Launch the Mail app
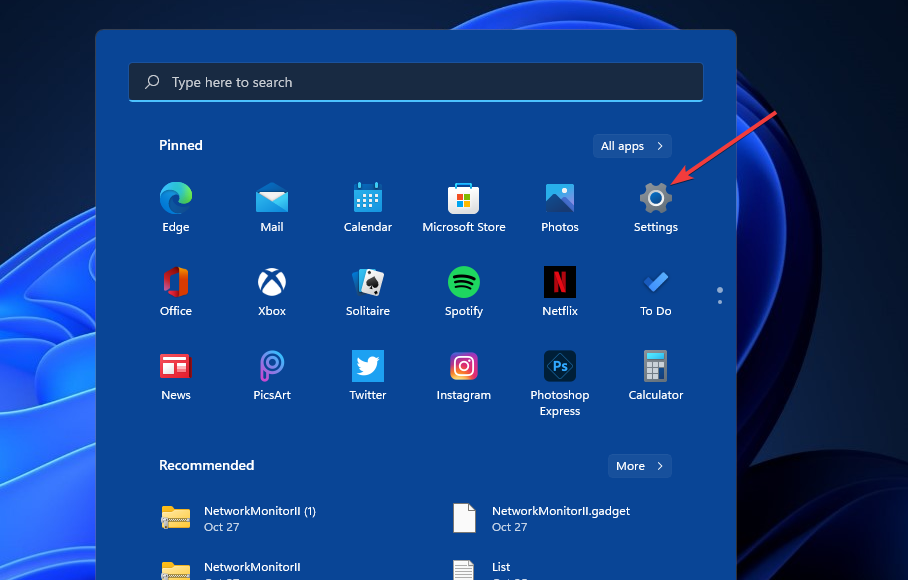The height and width of the screenshot is (580, 908). point(272,207)
